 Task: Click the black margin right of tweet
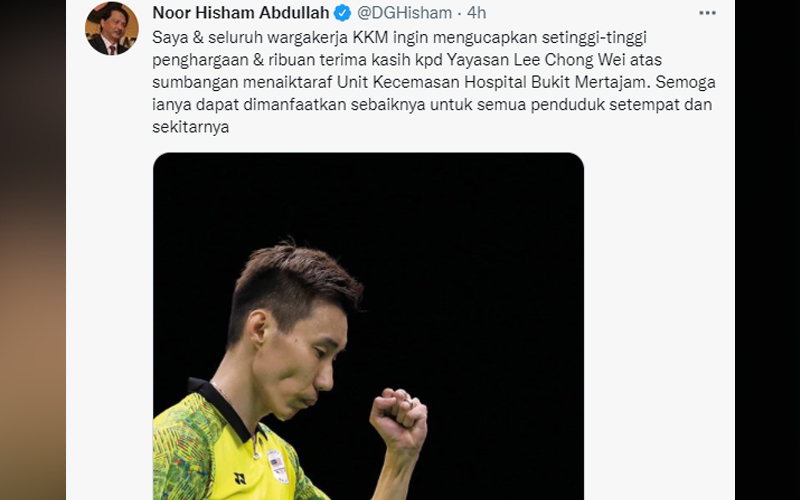point(767,250)
